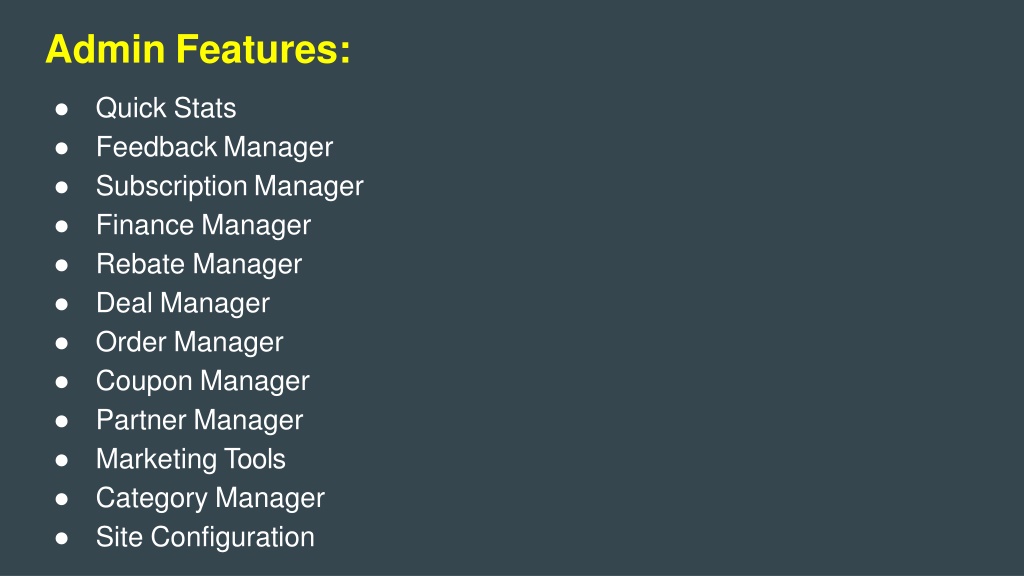The width and height of the screenshot is (1024, 576).
Task: Click bullet next to Feedback Manager
Action: click(x=61, y=148)
